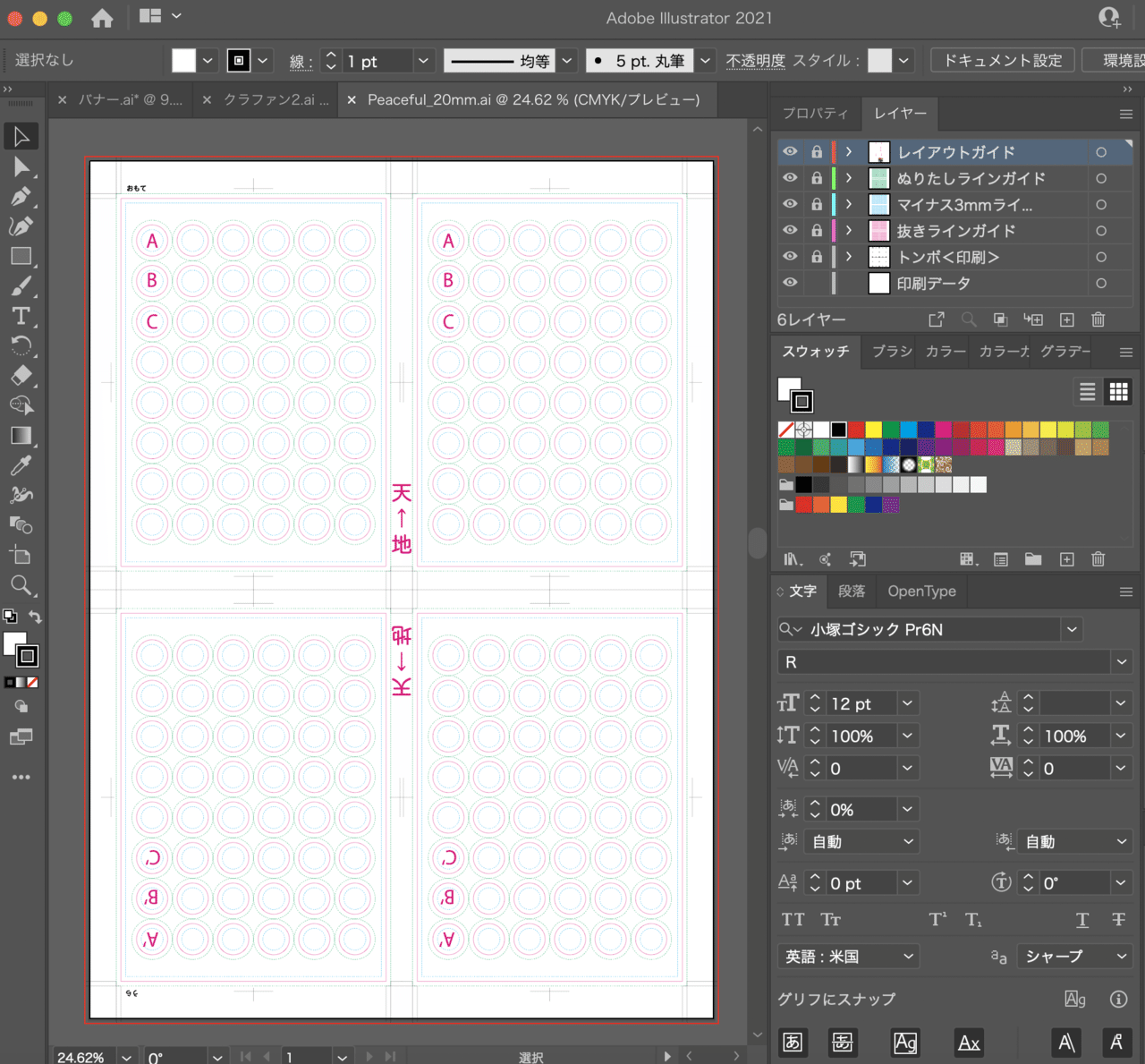Image resolution: width=1145 pixels, height=1064 pixels.
Task: Select the Selection tool arrow
Action: [x=21, y=136]
